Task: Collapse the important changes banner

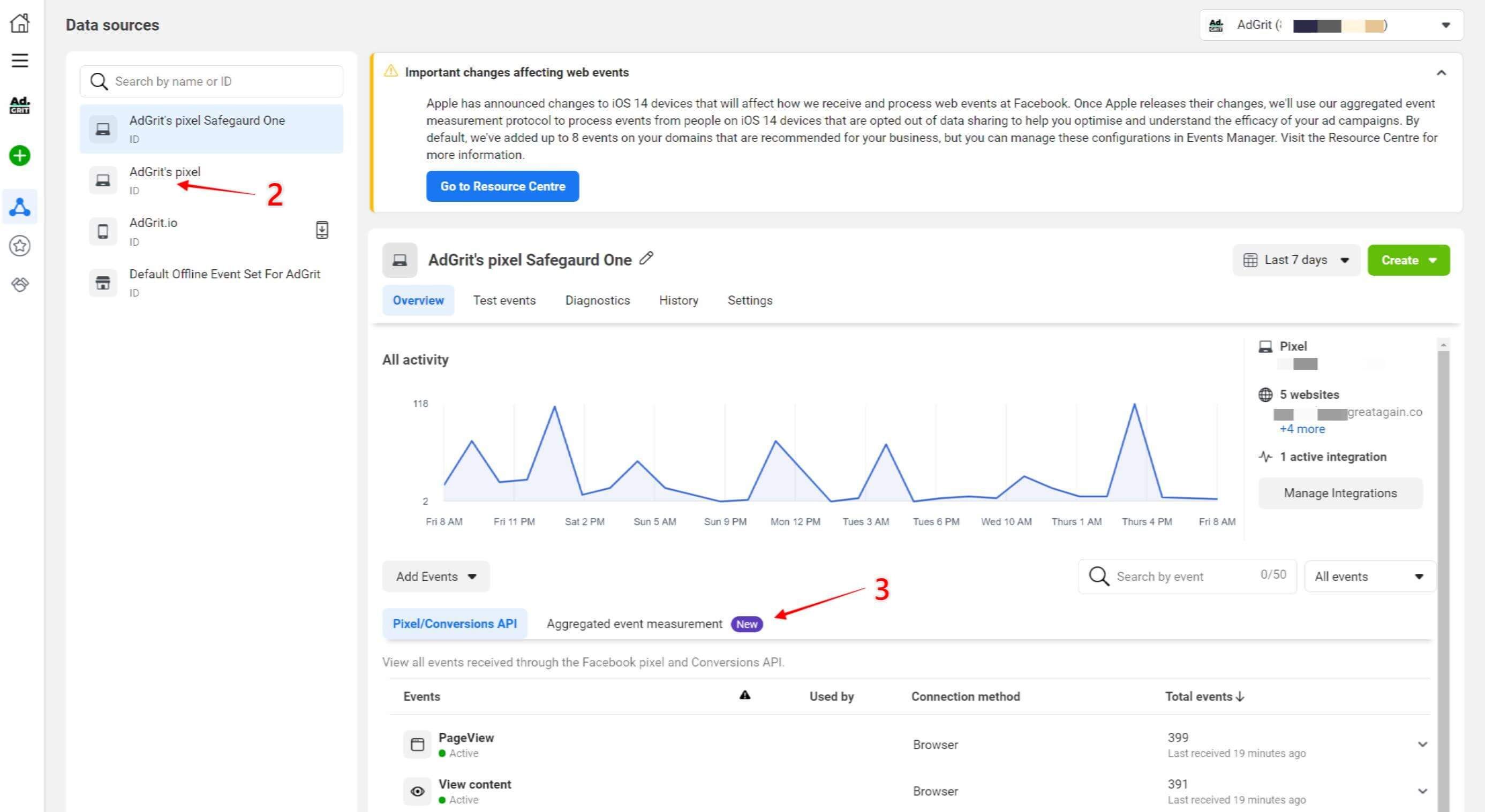Action: [x=1441, y=73]
